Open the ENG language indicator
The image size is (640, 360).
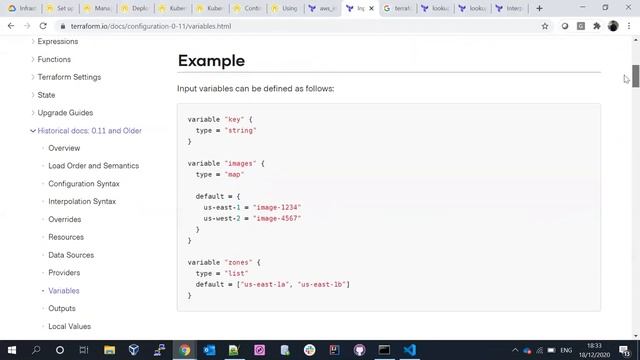(566, 350)
